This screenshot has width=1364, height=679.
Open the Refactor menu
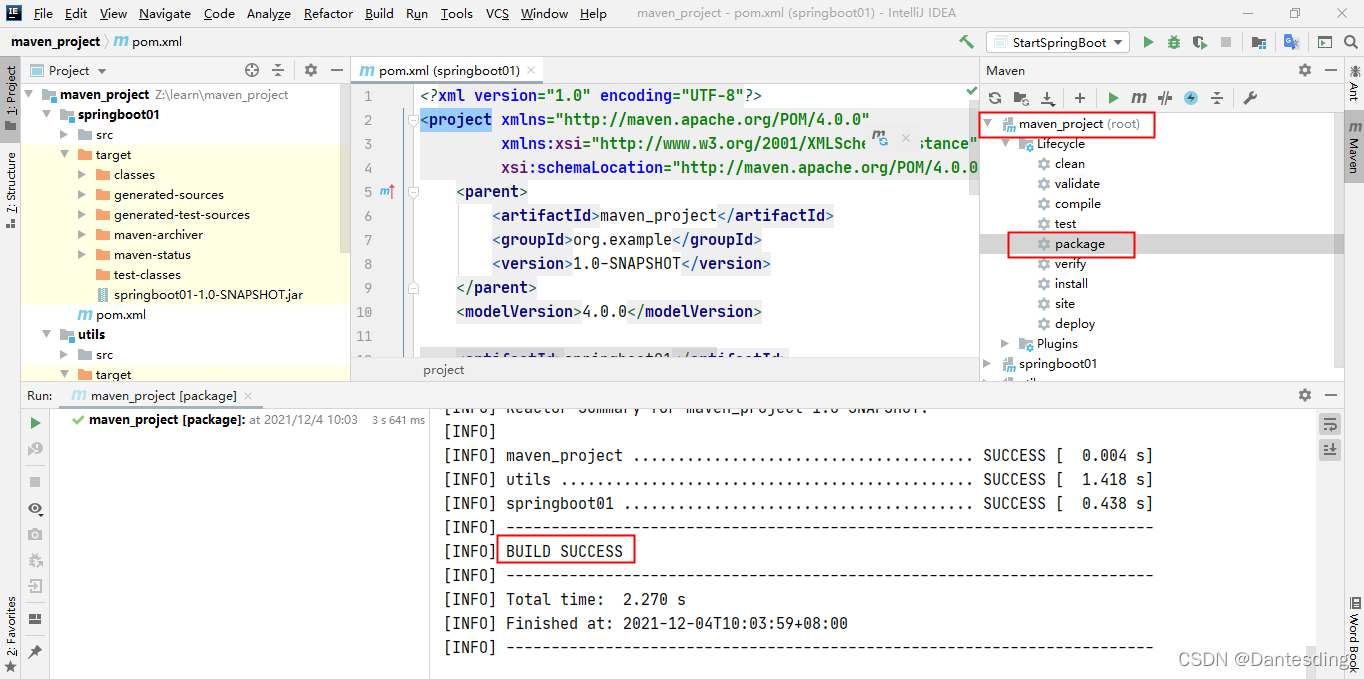(328, 13)
